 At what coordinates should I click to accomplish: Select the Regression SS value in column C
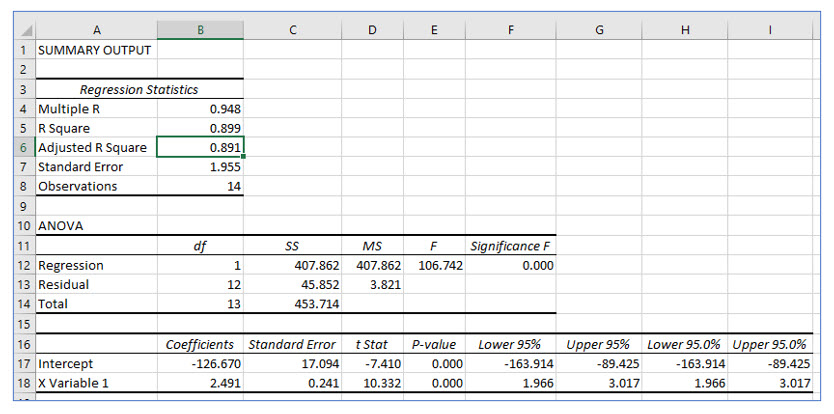click(x=293, y=265)
